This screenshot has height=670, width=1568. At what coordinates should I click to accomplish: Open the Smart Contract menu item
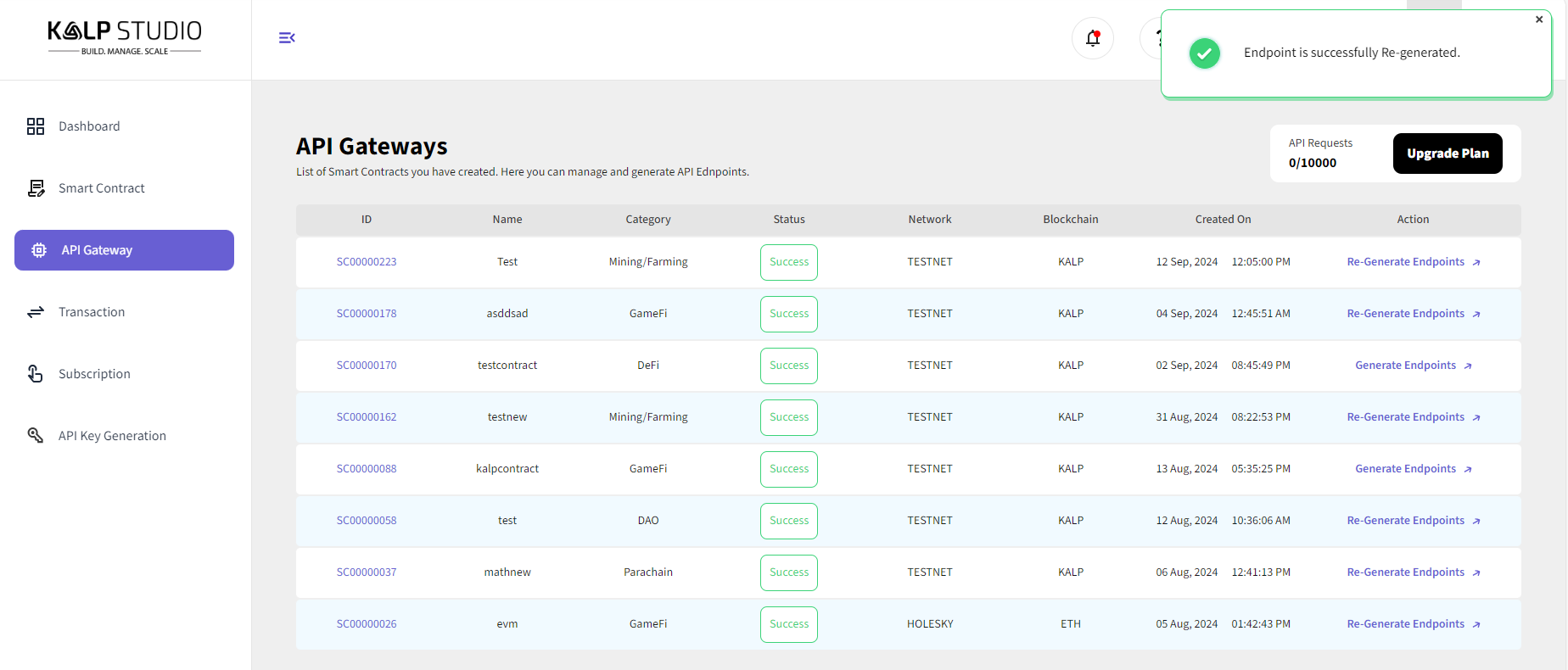coord(101,188)
